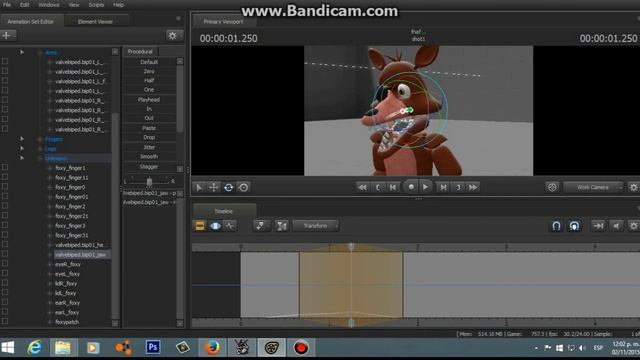Screen dimensions: 640x360
Task: Tick checkbox beside foxy_finger0
Action: 5,187
